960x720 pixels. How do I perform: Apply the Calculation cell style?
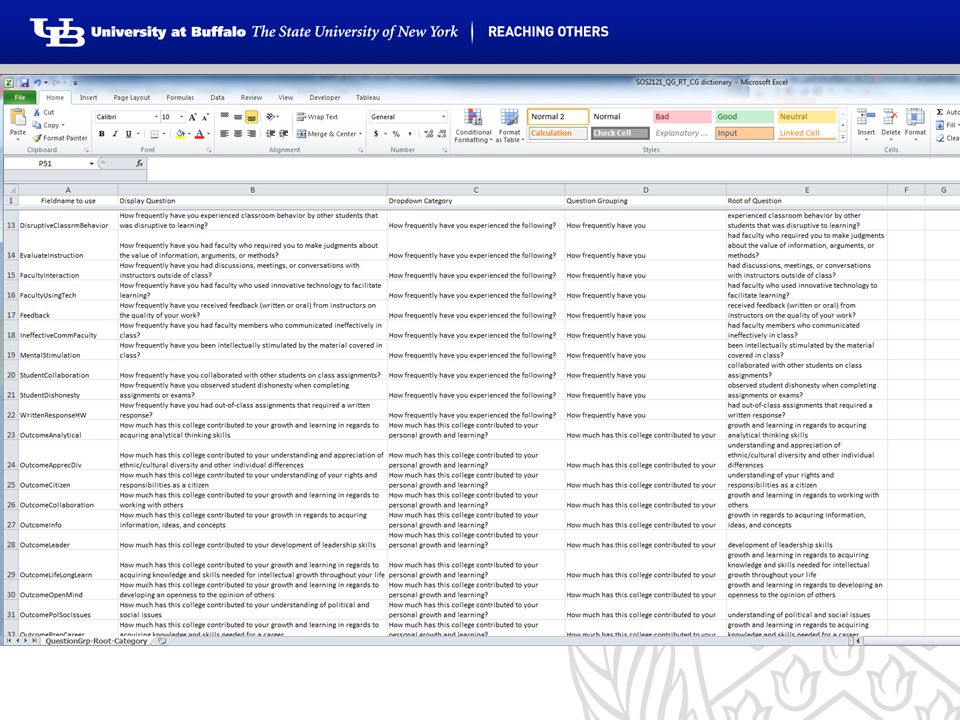[558, 133]
